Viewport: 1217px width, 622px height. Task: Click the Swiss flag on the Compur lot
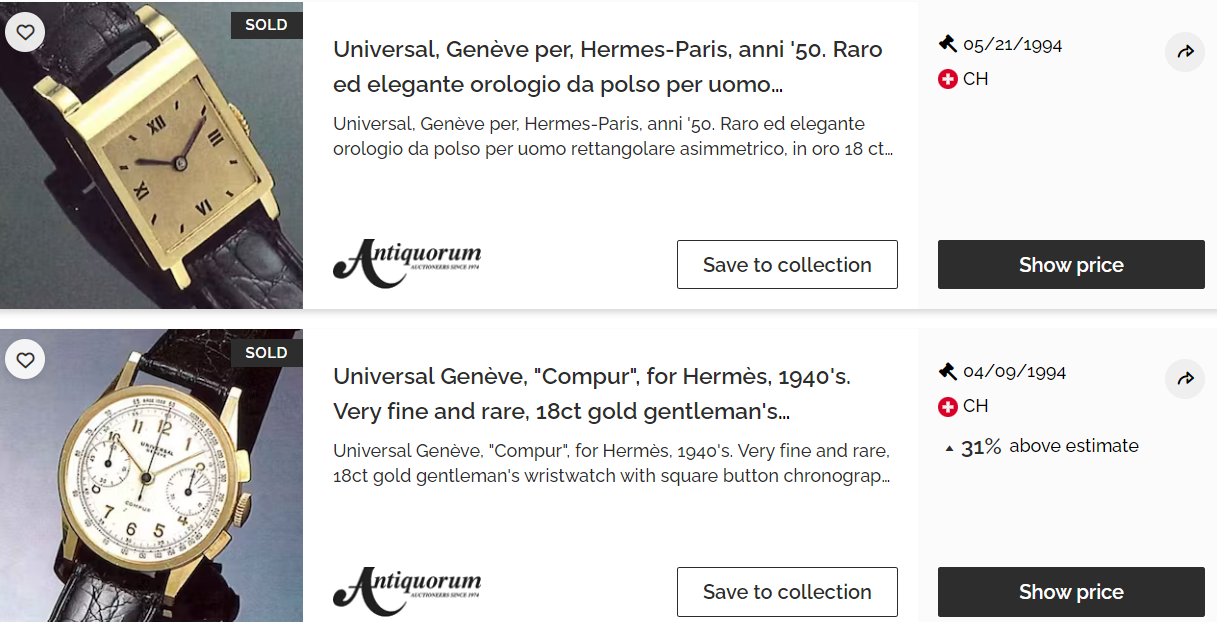click(x=948, y=406)
